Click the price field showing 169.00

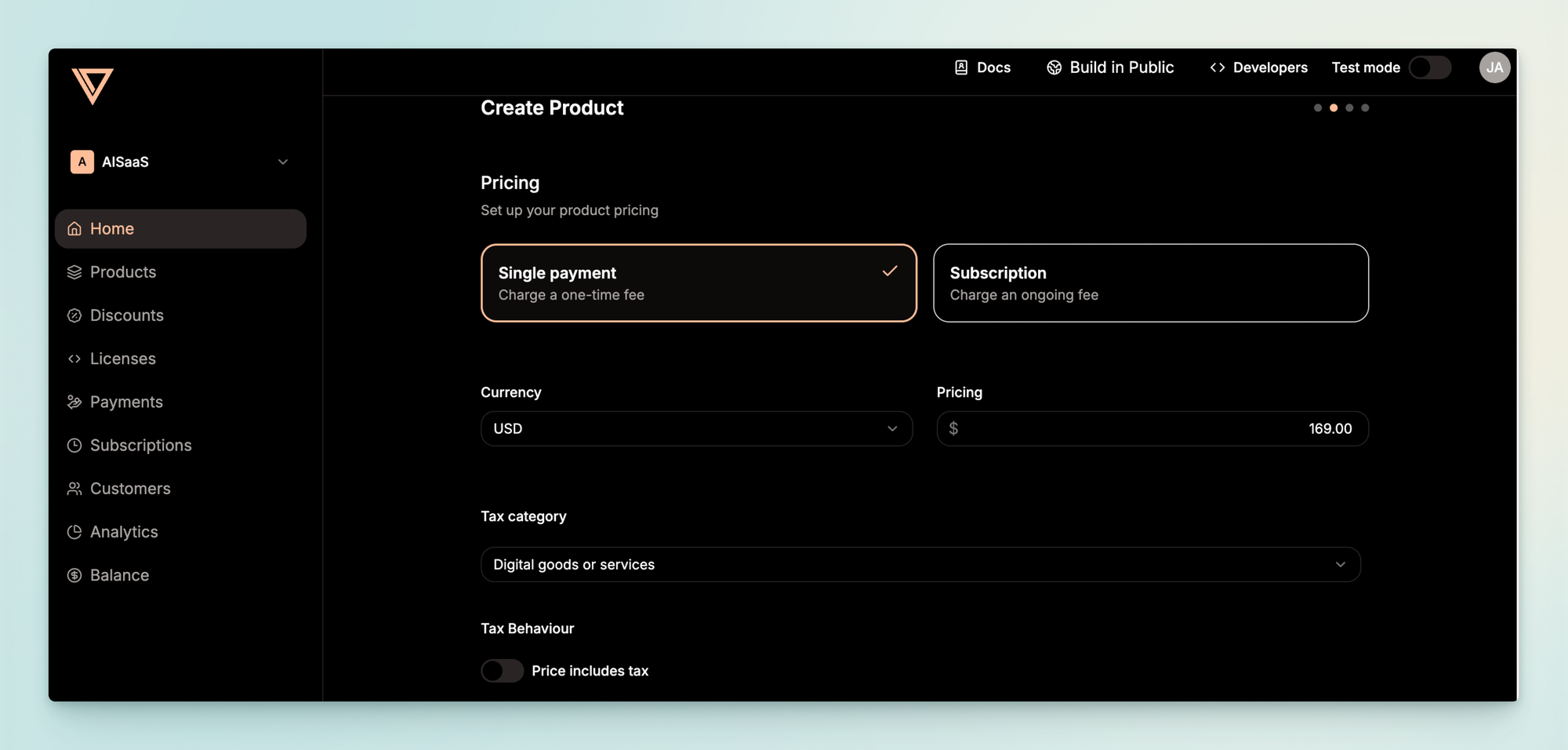click(x=1152, y=428)
